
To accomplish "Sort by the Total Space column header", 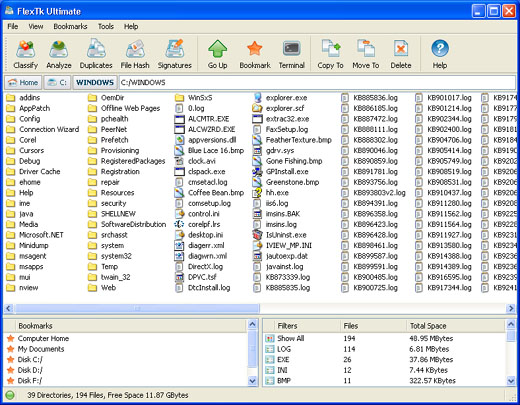I will (x=456, y=326).
